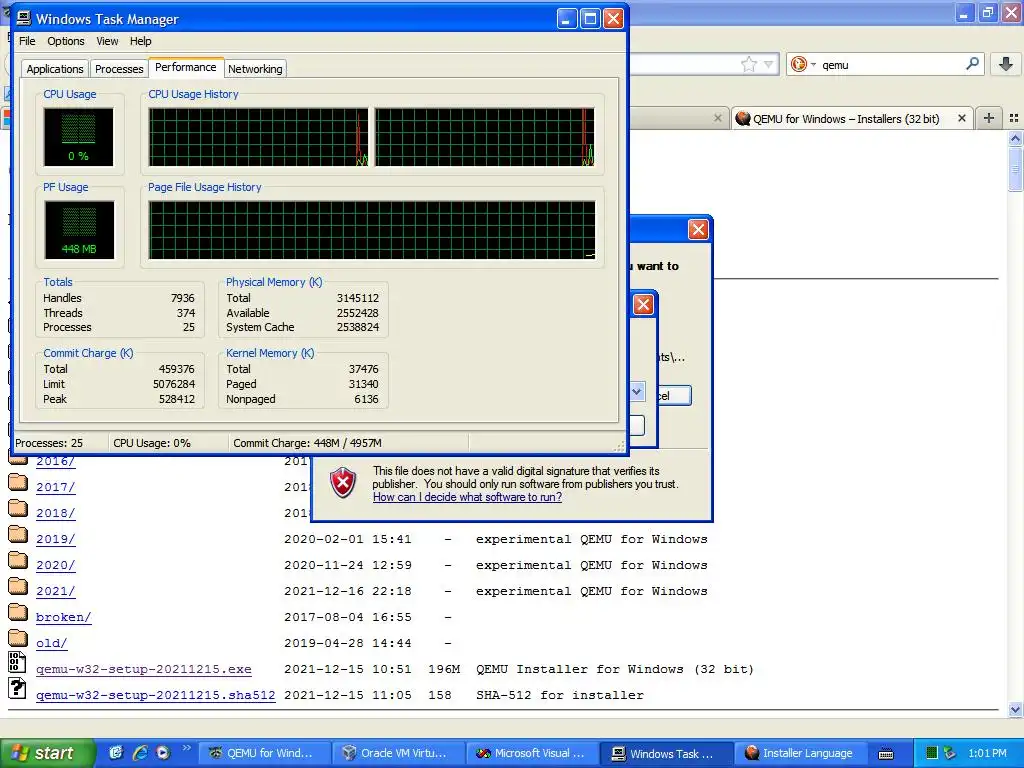Open the View menu in Task Manager
Viewport: 1024px width, 768px height.
coord(107,41)
